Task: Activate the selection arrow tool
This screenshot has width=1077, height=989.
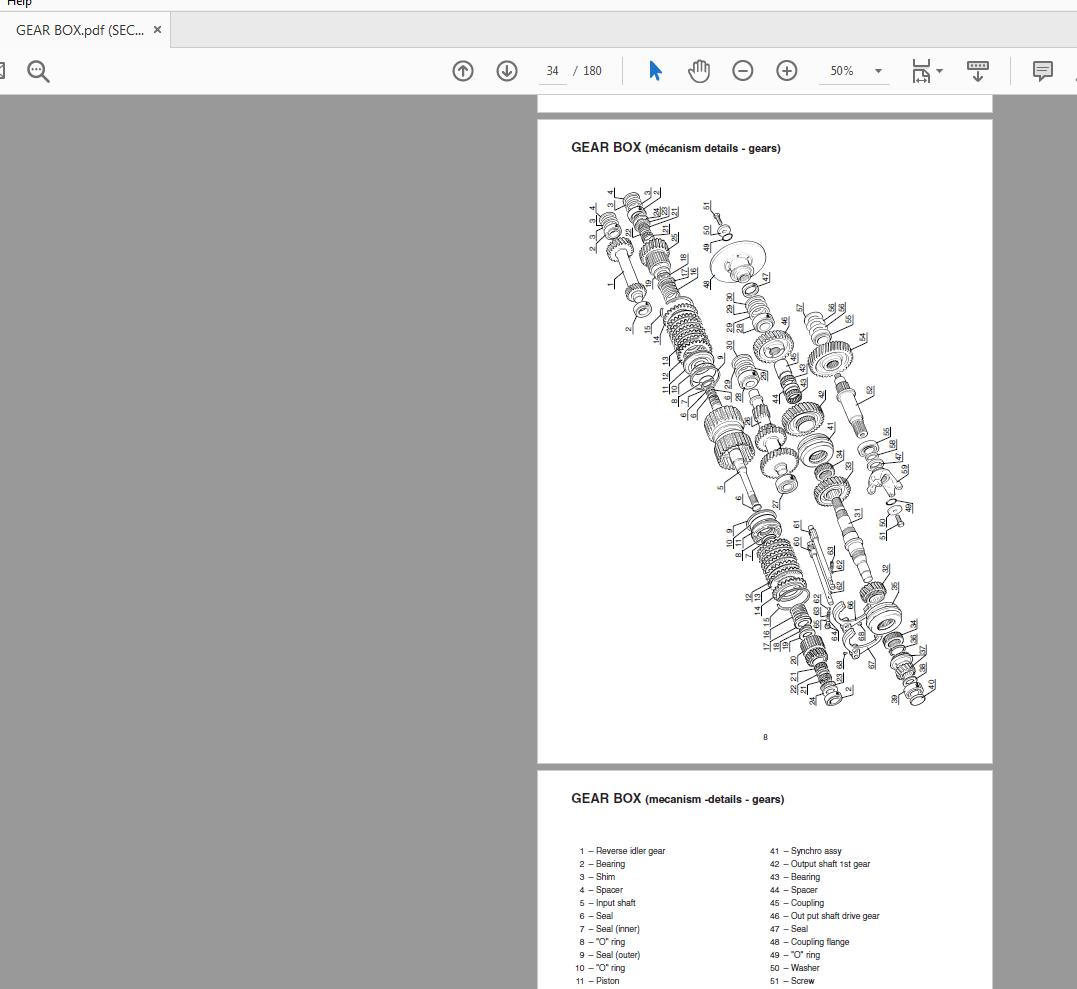Action: click(x=655, y=71)
